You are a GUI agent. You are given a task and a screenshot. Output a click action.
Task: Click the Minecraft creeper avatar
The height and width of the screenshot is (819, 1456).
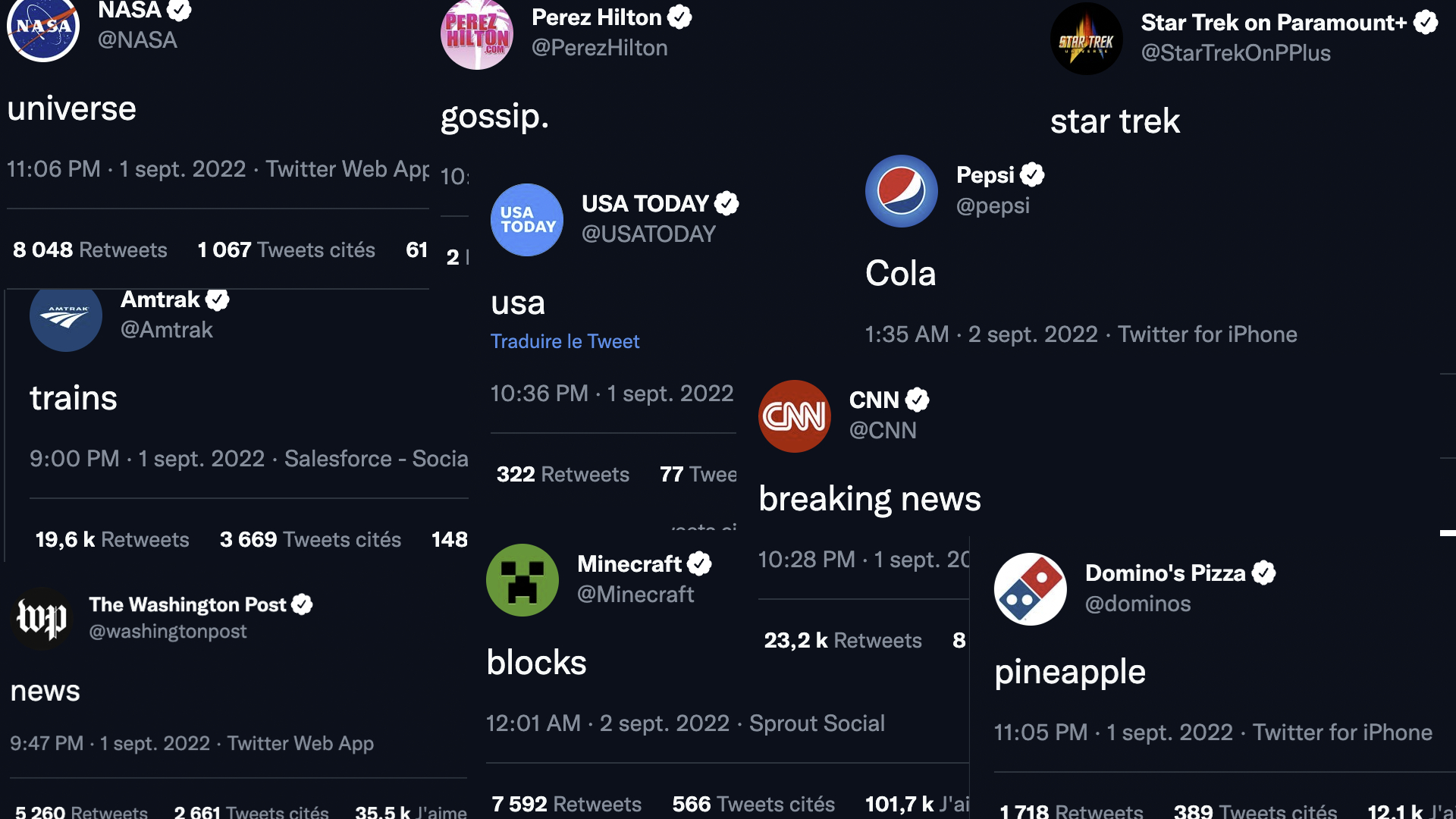522,580
